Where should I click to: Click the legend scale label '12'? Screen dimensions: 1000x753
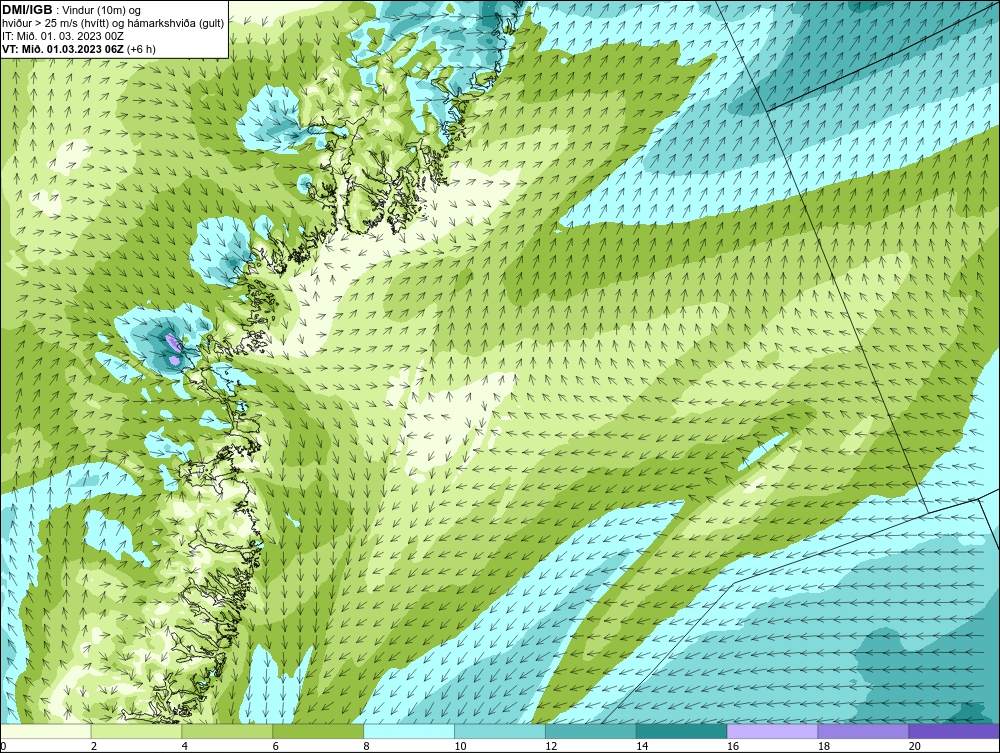click(551, 746)
